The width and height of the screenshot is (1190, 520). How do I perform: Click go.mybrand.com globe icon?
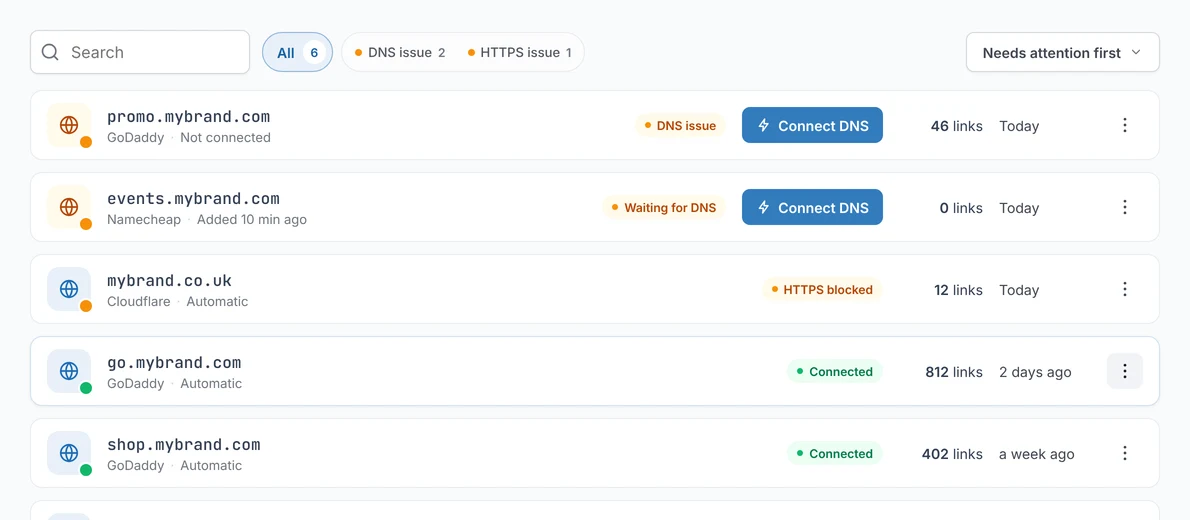[69, 371]
